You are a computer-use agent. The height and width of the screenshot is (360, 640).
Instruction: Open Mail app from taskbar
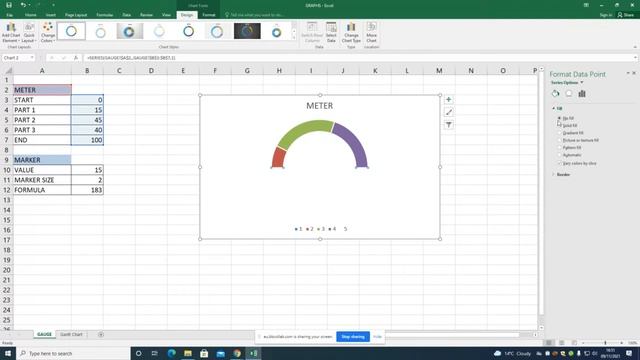point(221,353)
